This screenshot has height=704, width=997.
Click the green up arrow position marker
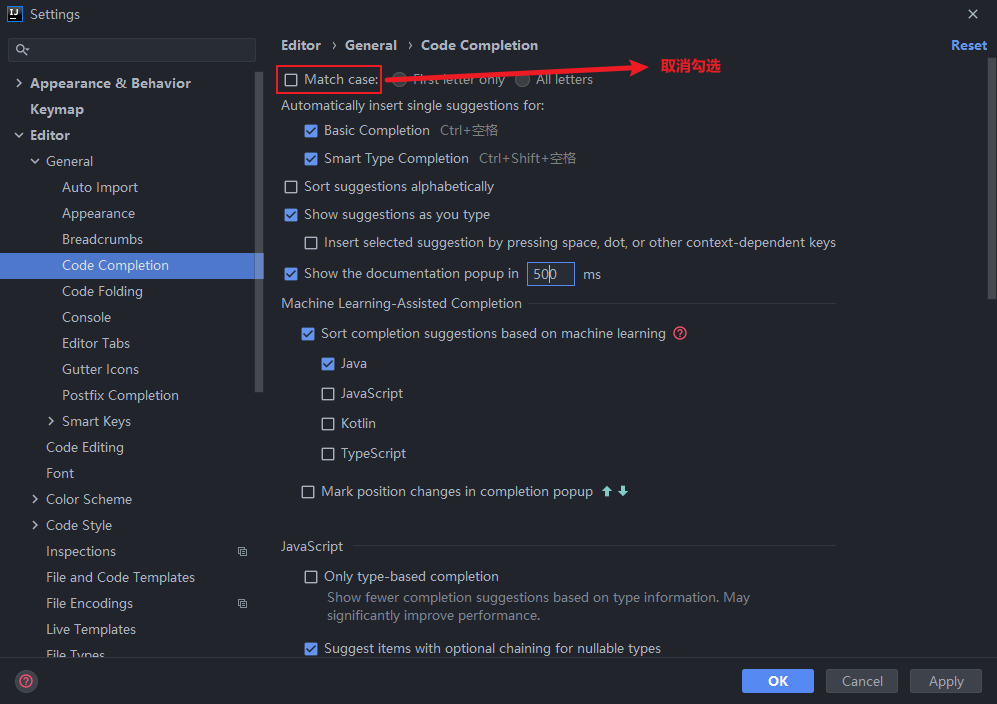click(607, 491)
